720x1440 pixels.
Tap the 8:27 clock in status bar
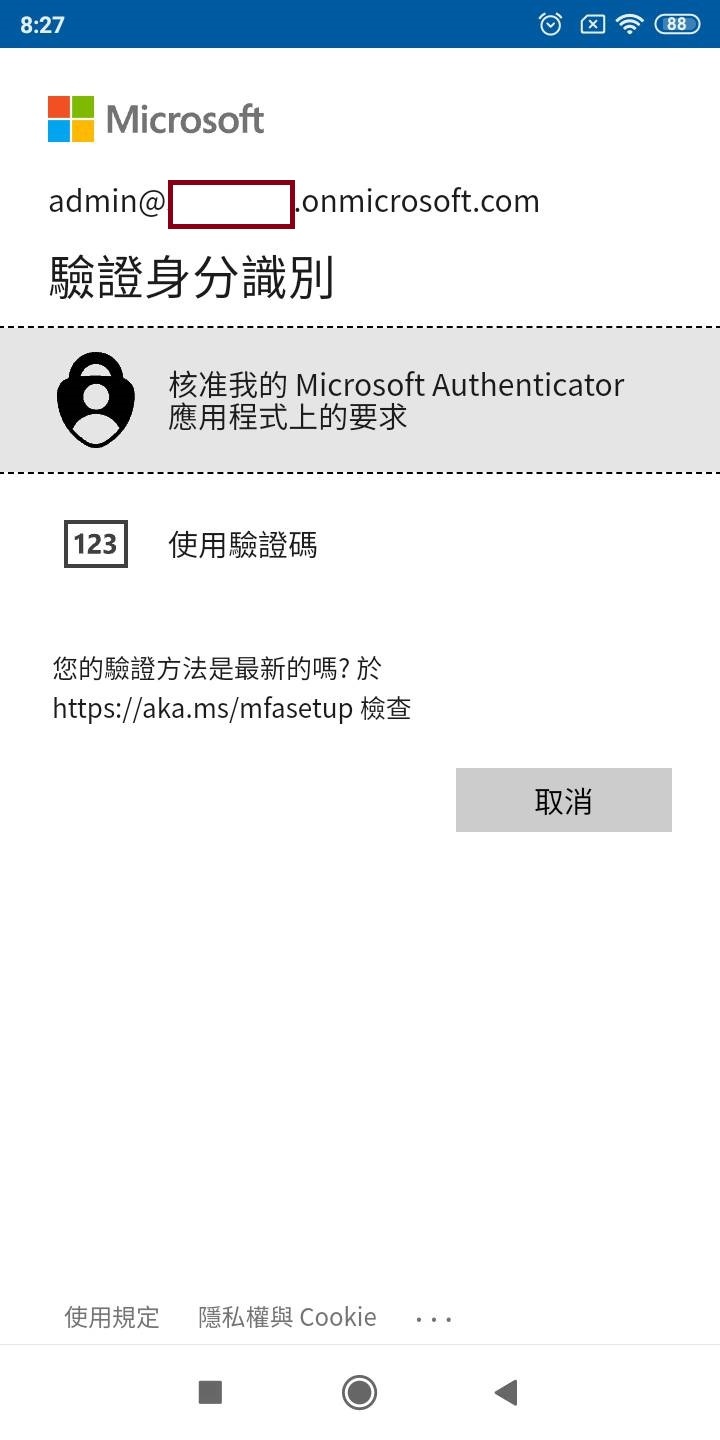[x=42, y=25]
